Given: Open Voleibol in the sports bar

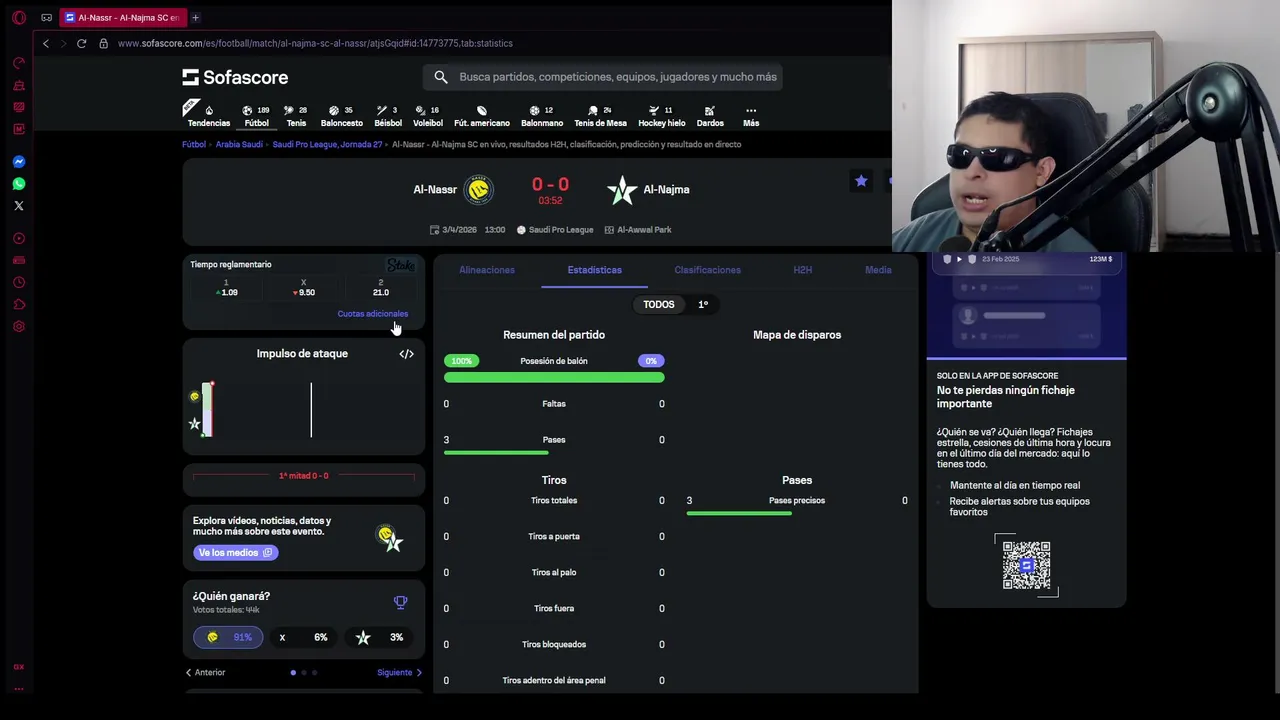Looking at the screenshot, I should (x=428, y=116).
